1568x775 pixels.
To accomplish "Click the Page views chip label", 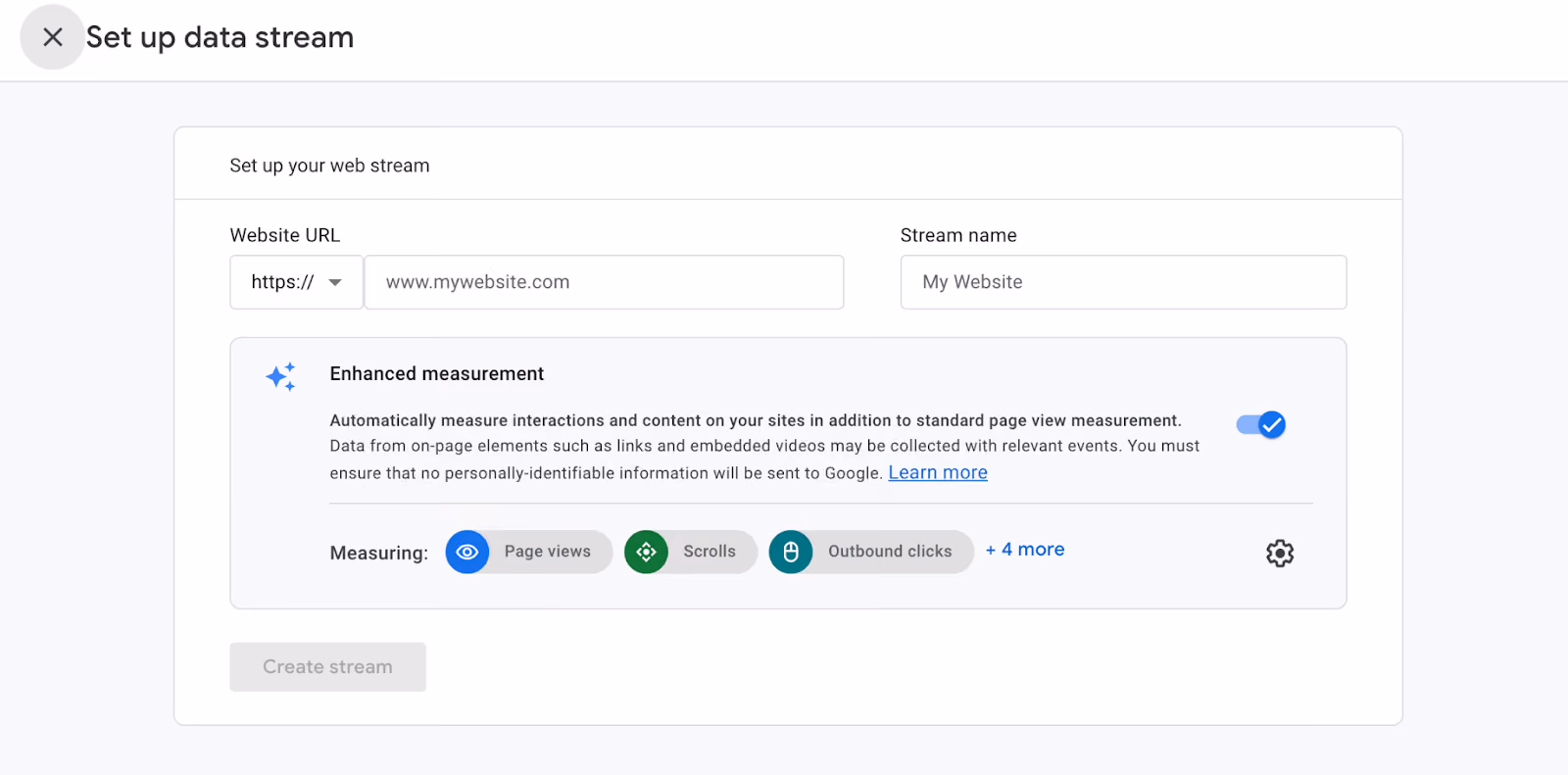I will 548,552.
